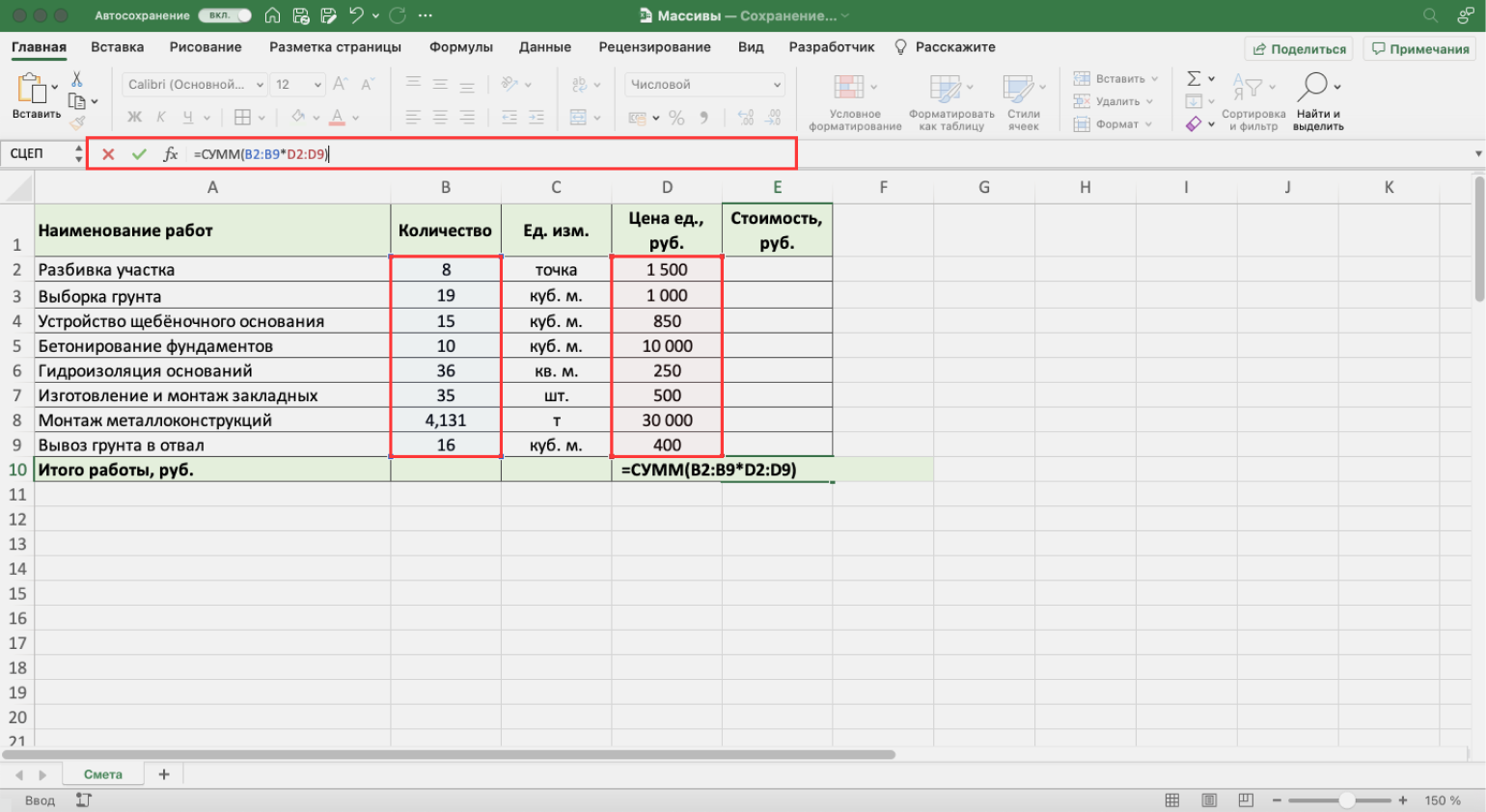Viewport: 1486px width, 812px height.
Task: Switch to normal grid view
Action: point(1172,800)
